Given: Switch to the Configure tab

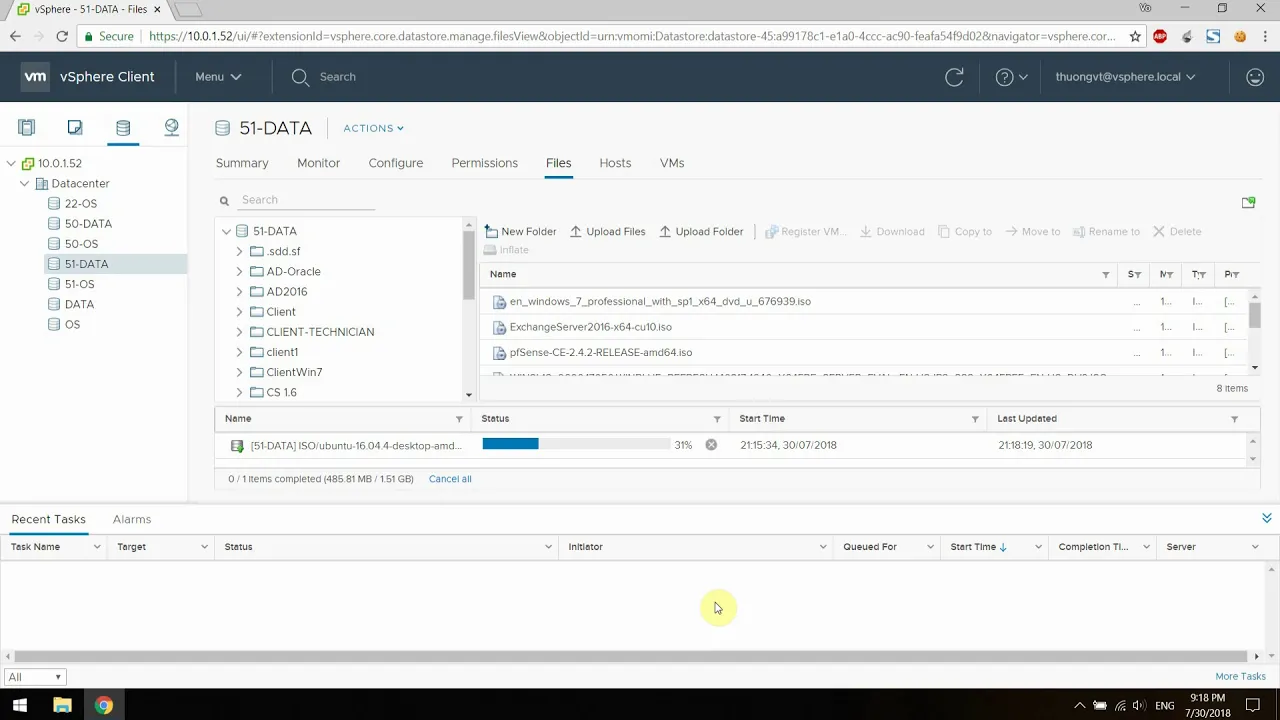Looking at the screenshot, I should tap(395, 163).
